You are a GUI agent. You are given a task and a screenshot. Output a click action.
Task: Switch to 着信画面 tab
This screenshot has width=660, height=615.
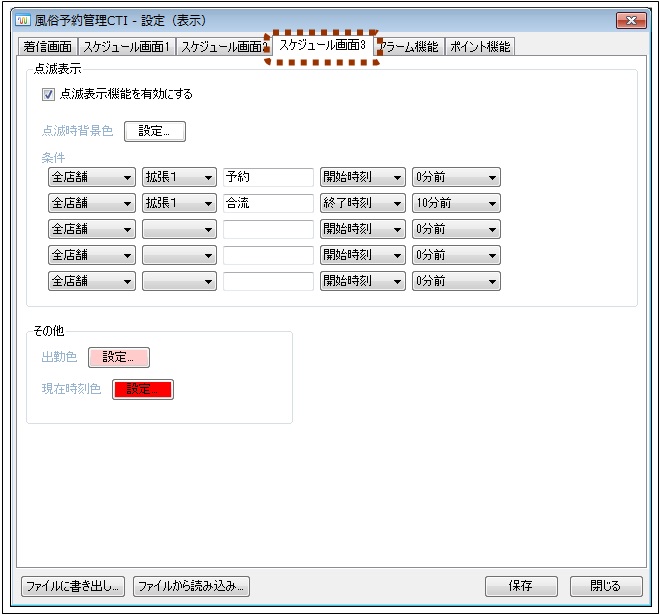coord(48,47)
